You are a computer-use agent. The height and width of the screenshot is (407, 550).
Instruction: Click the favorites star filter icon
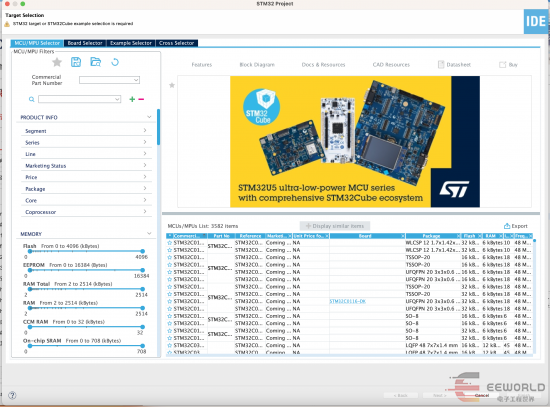57,62
